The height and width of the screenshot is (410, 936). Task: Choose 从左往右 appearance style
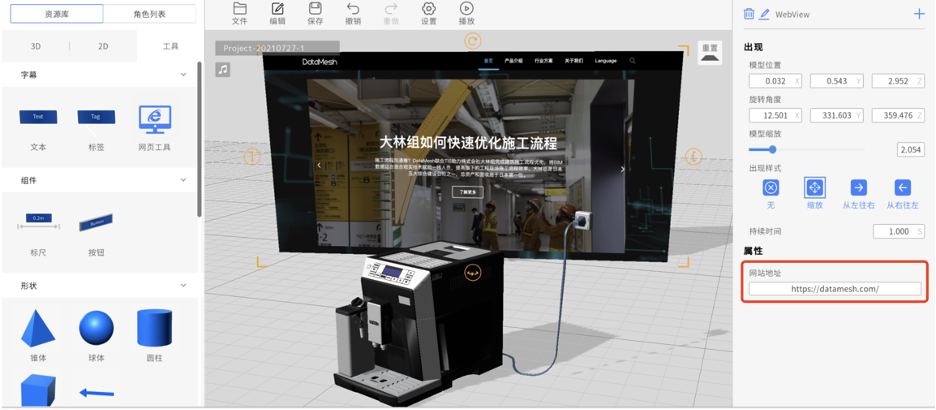click(858, 187)
